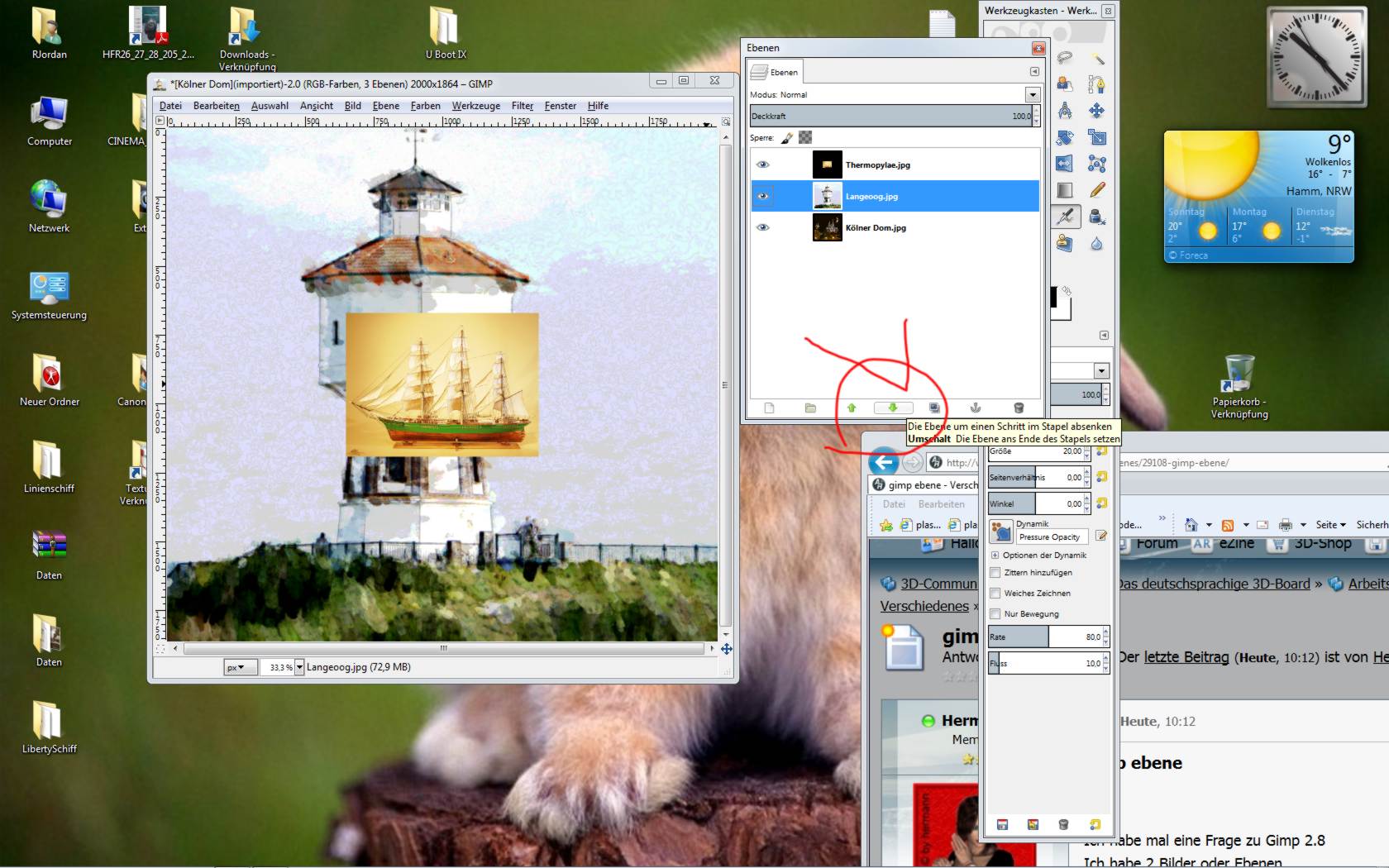Open the Filter menu in GIMP

(x=523, y=106)
